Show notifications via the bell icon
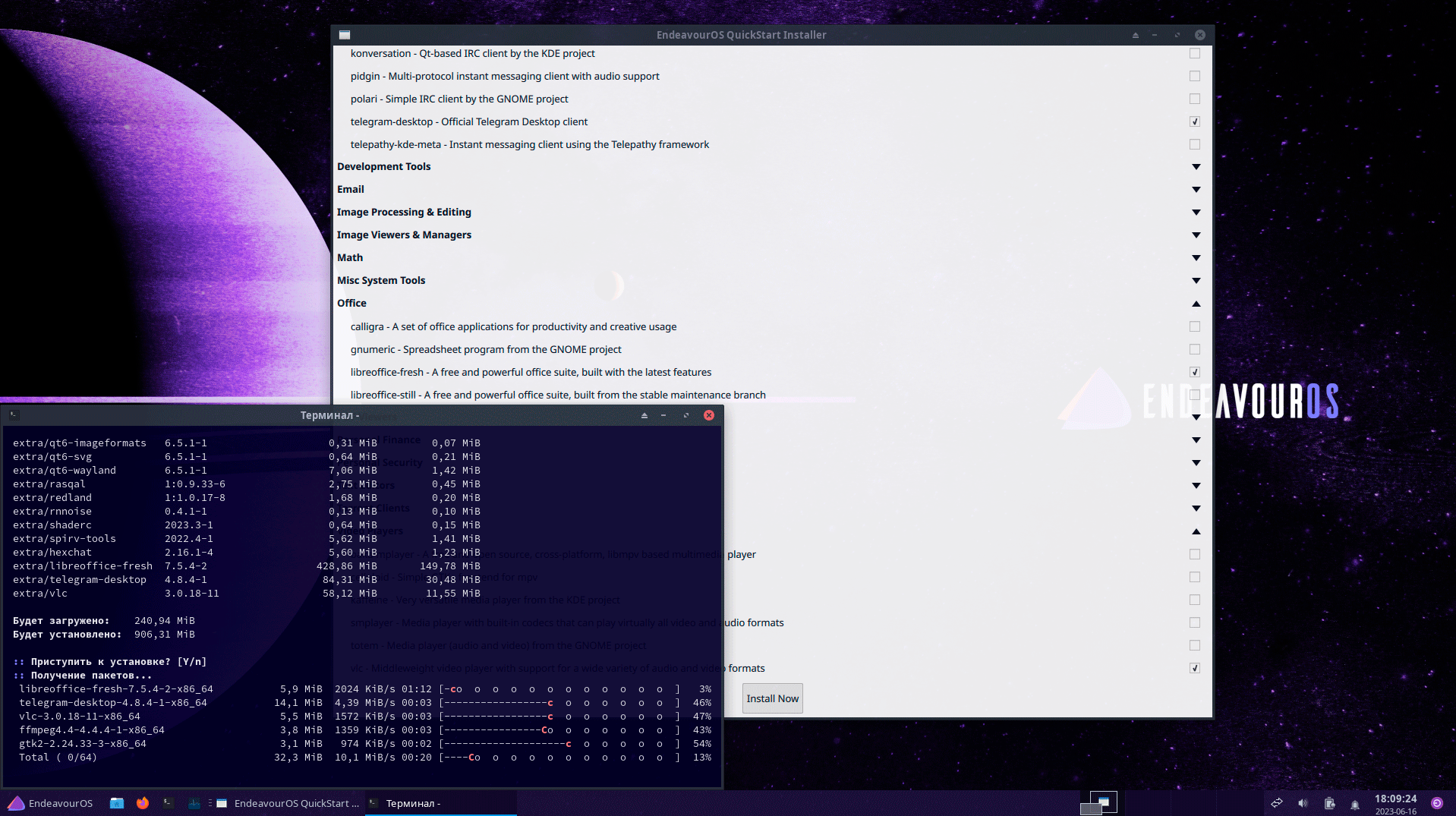 click(x=1355, y=804)
